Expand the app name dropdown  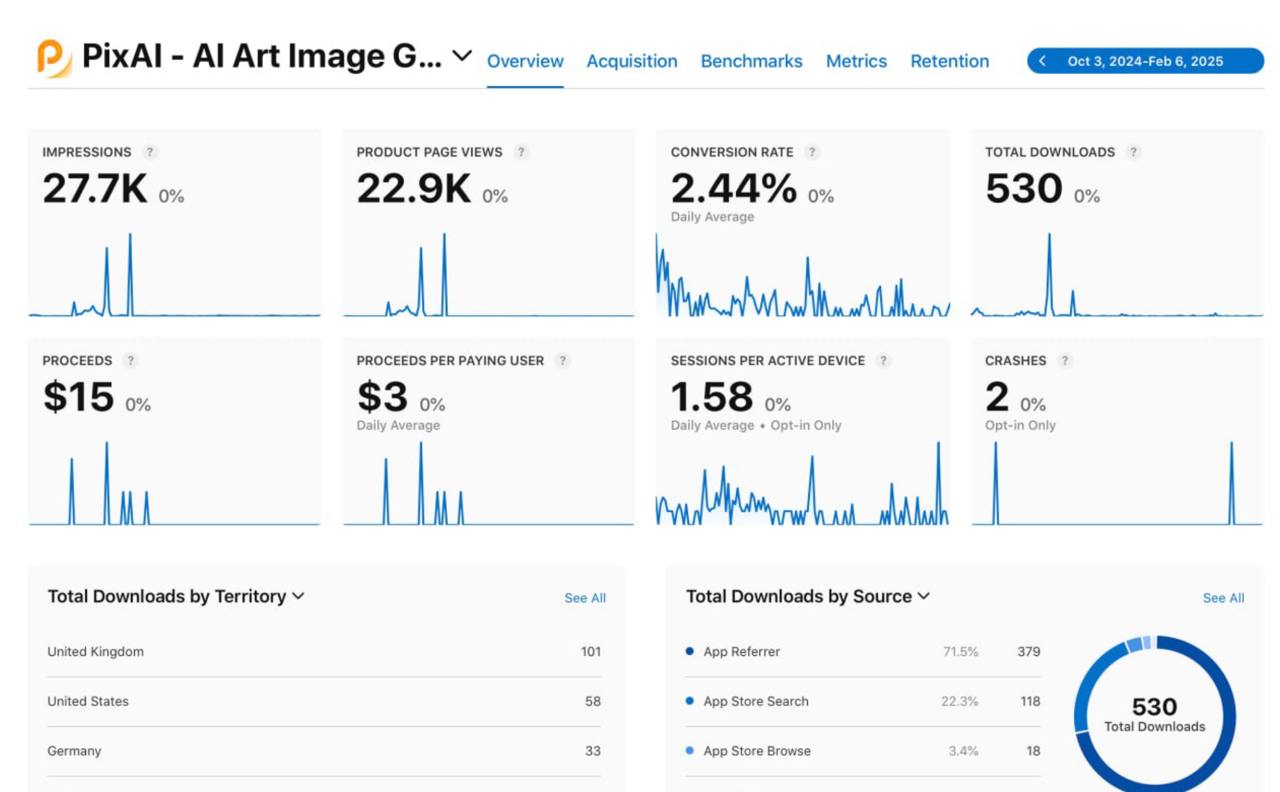(459, 58)
